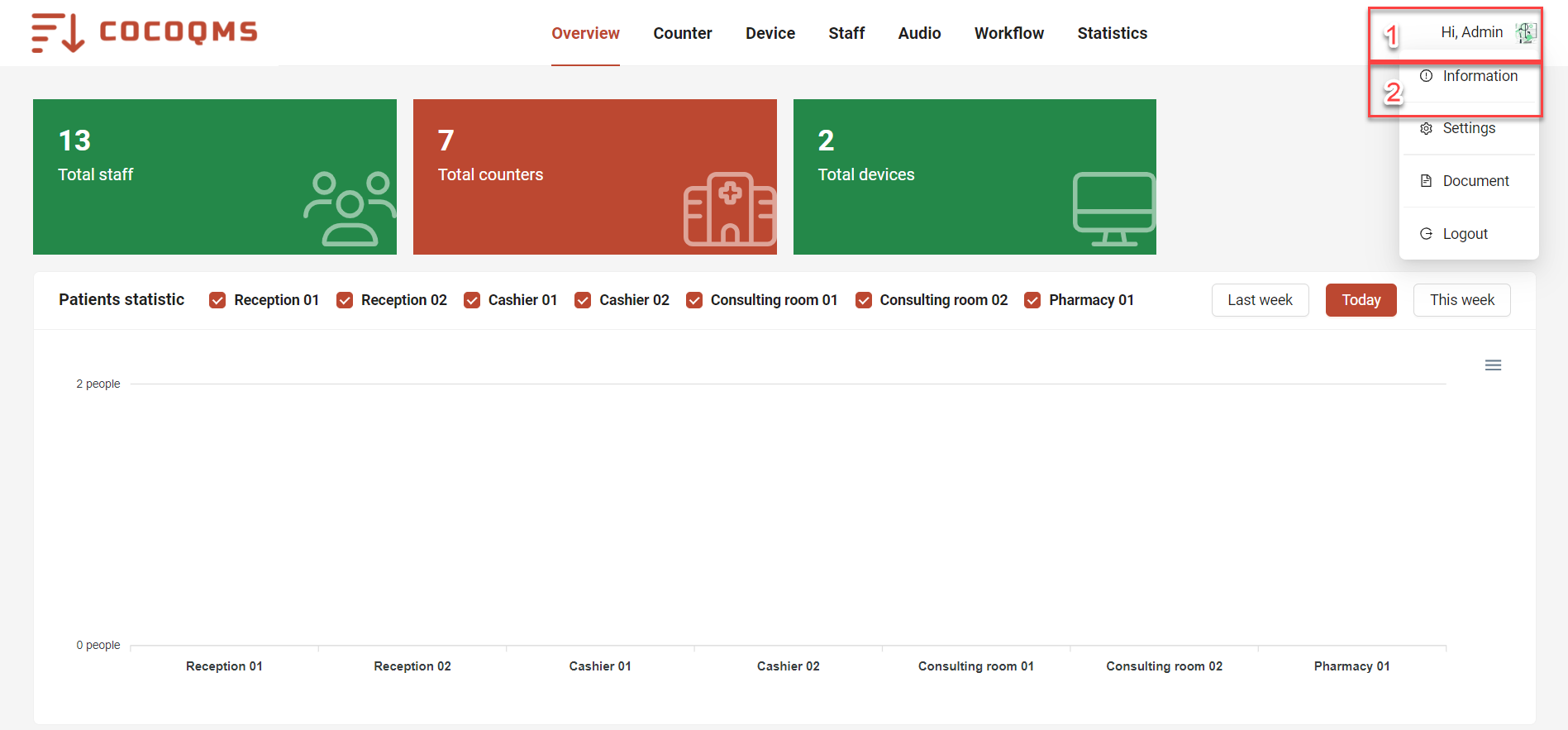Viewport: 1568px width, 730px height.
Task: Click chart axis label Reception 02
Action: click(412, 666)
